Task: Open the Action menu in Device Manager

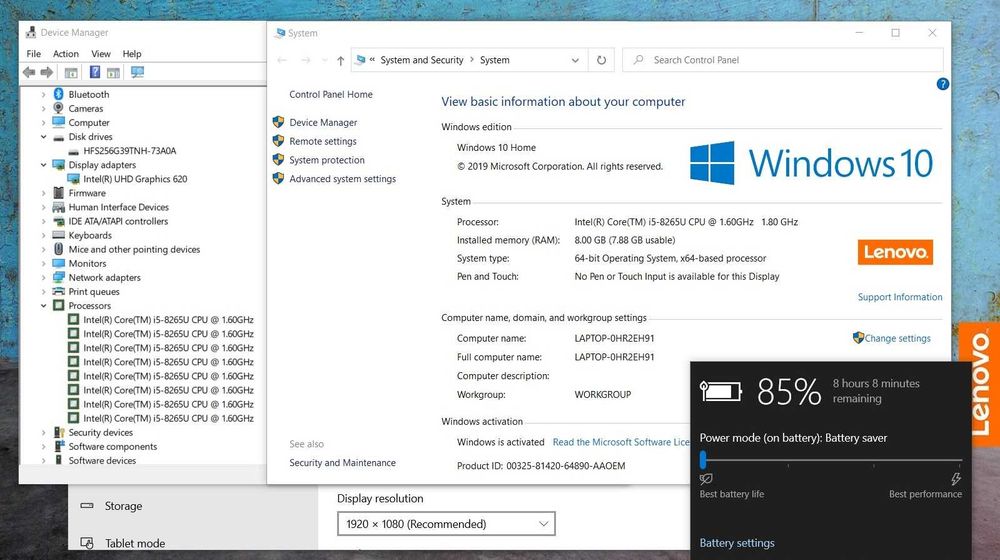Action: click(66, 54)
